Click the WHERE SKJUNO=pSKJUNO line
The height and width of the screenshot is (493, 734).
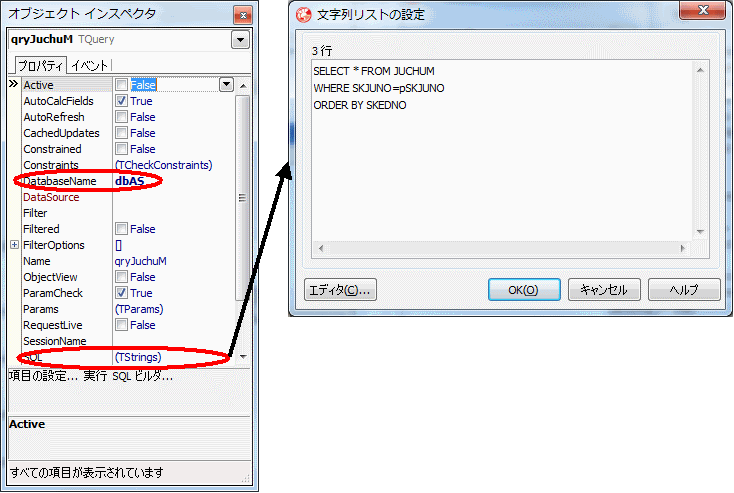coord(379,88)
